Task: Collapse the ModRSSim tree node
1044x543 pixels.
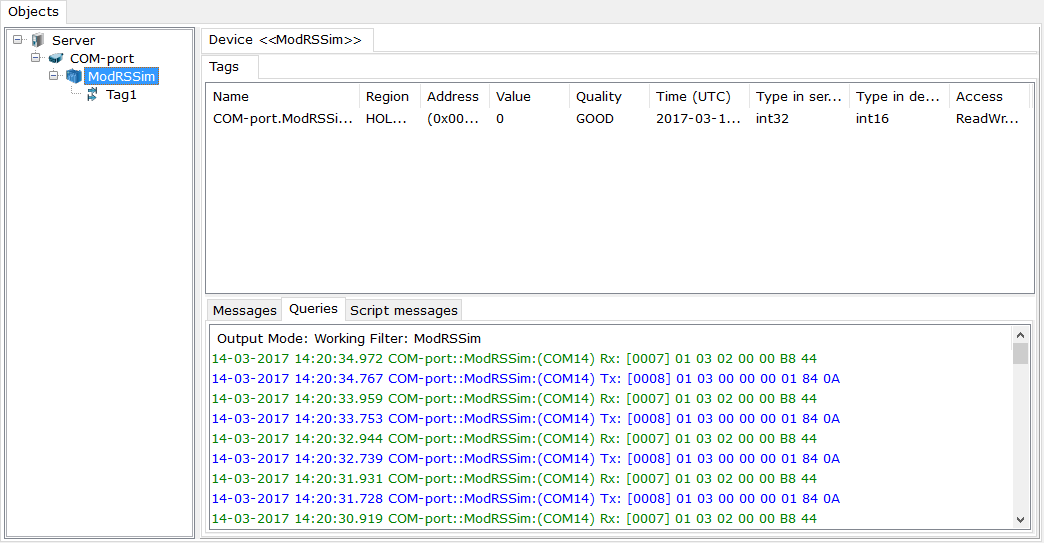Action: point(54,76)
